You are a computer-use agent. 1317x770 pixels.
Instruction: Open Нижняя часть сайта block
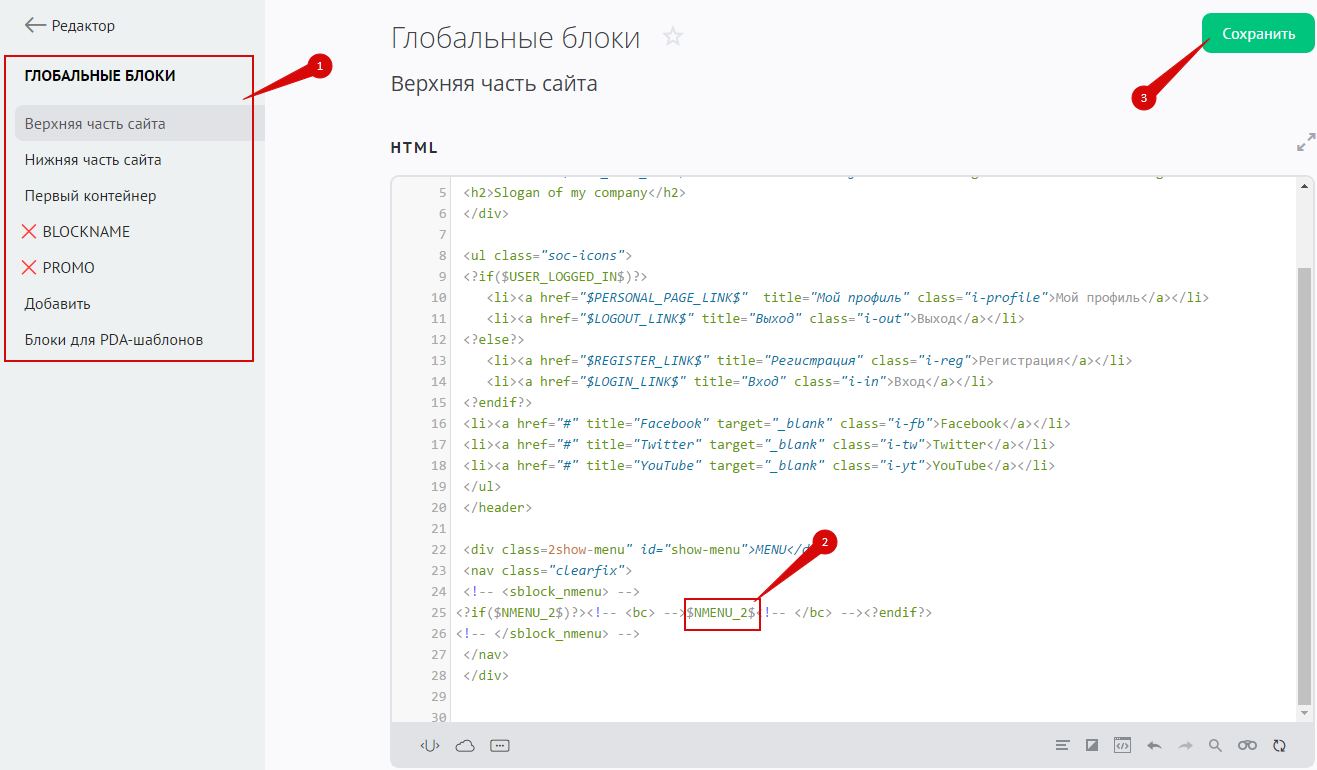coord(93,160)
